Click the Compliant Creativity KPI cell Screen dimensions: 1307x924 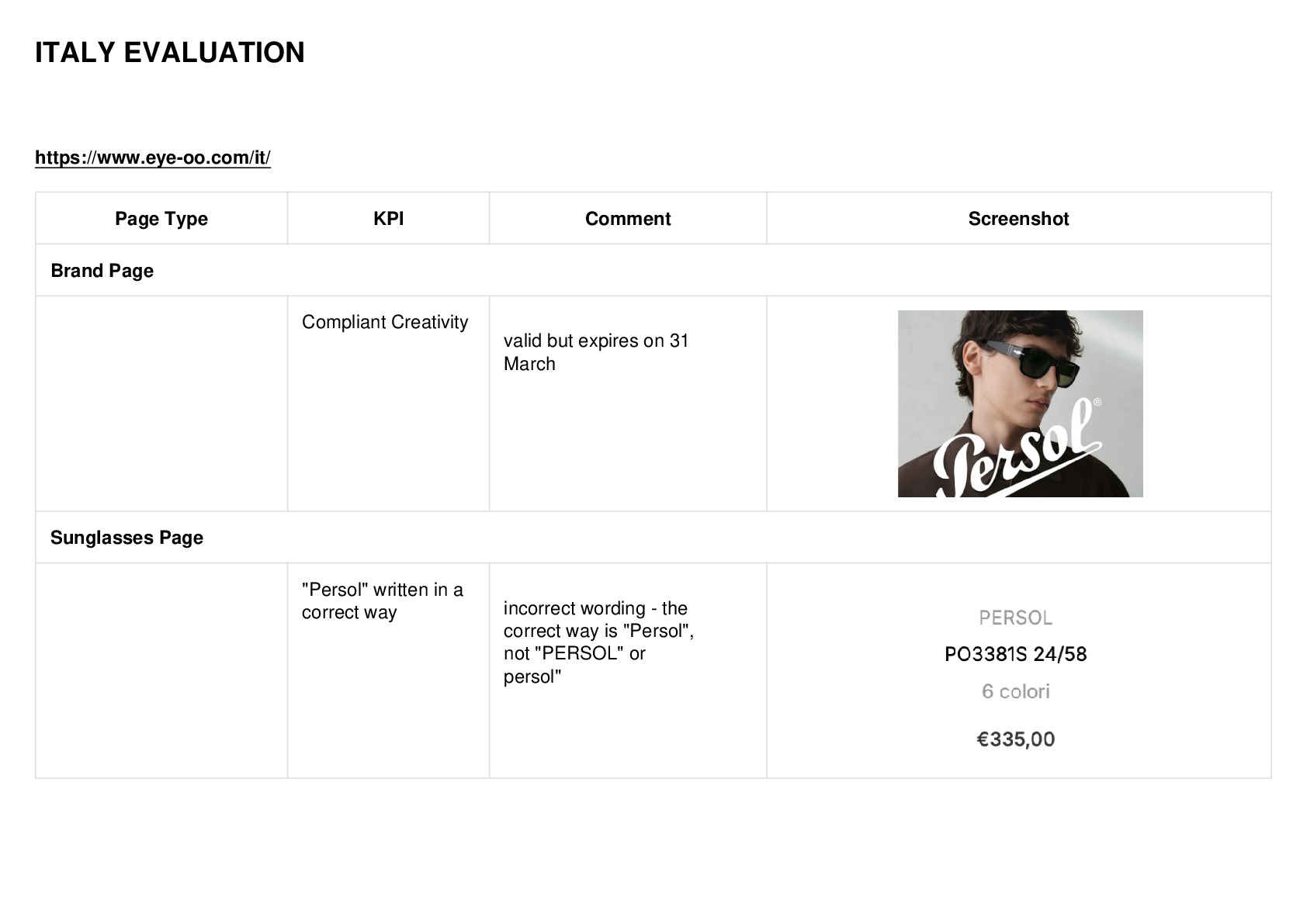(x=385, y=322)
